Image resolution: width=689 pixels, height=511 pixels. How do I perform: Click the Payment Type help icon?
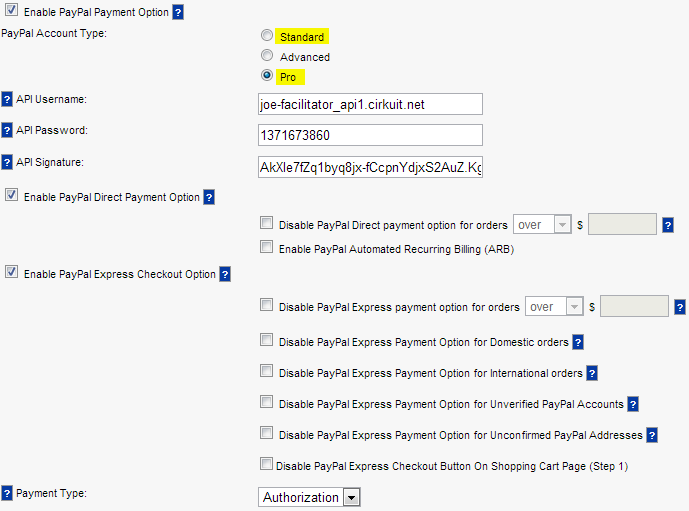(7, 493)
